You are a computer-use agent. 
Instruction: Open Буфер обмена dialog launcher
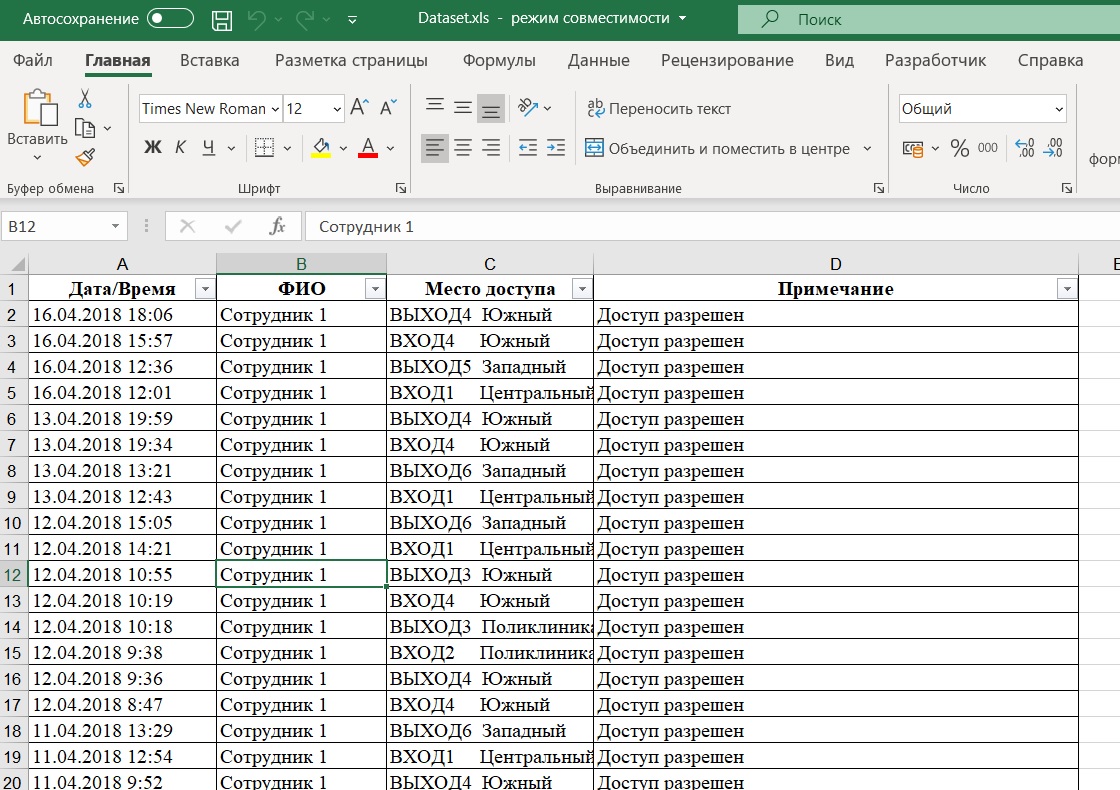pyautogui.click(x=119, y=188)
